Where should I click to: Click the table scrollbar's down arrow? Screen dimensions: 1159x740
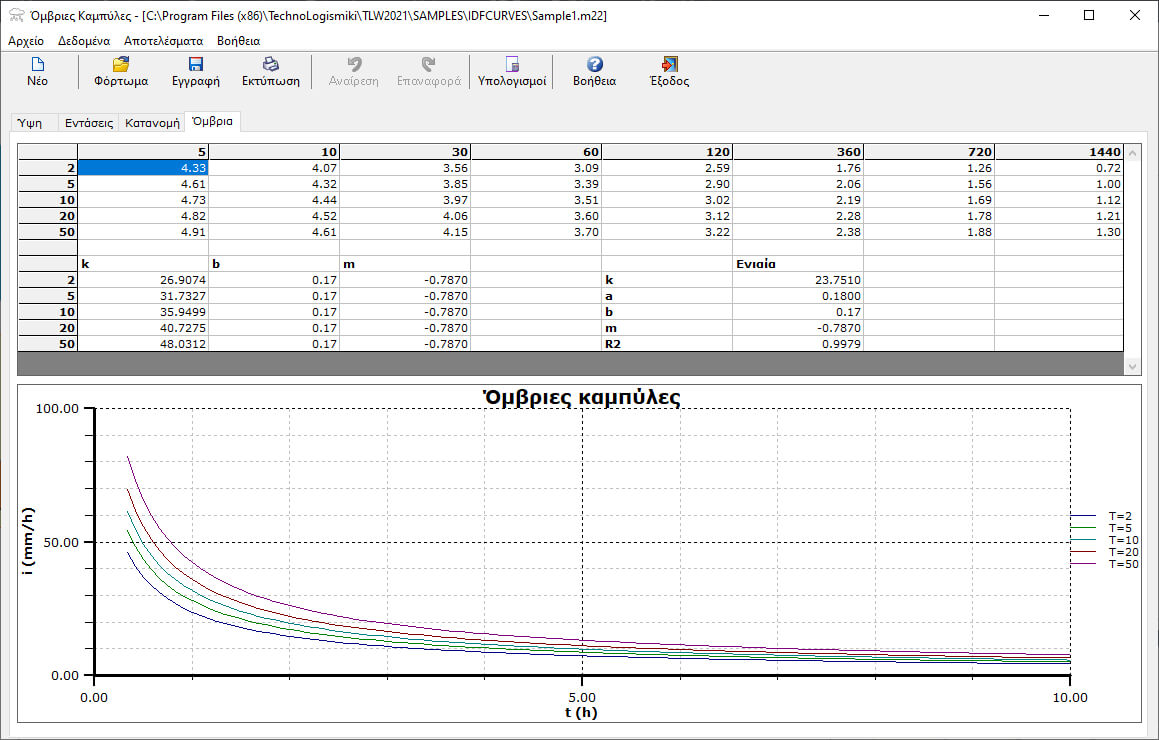1133,367
